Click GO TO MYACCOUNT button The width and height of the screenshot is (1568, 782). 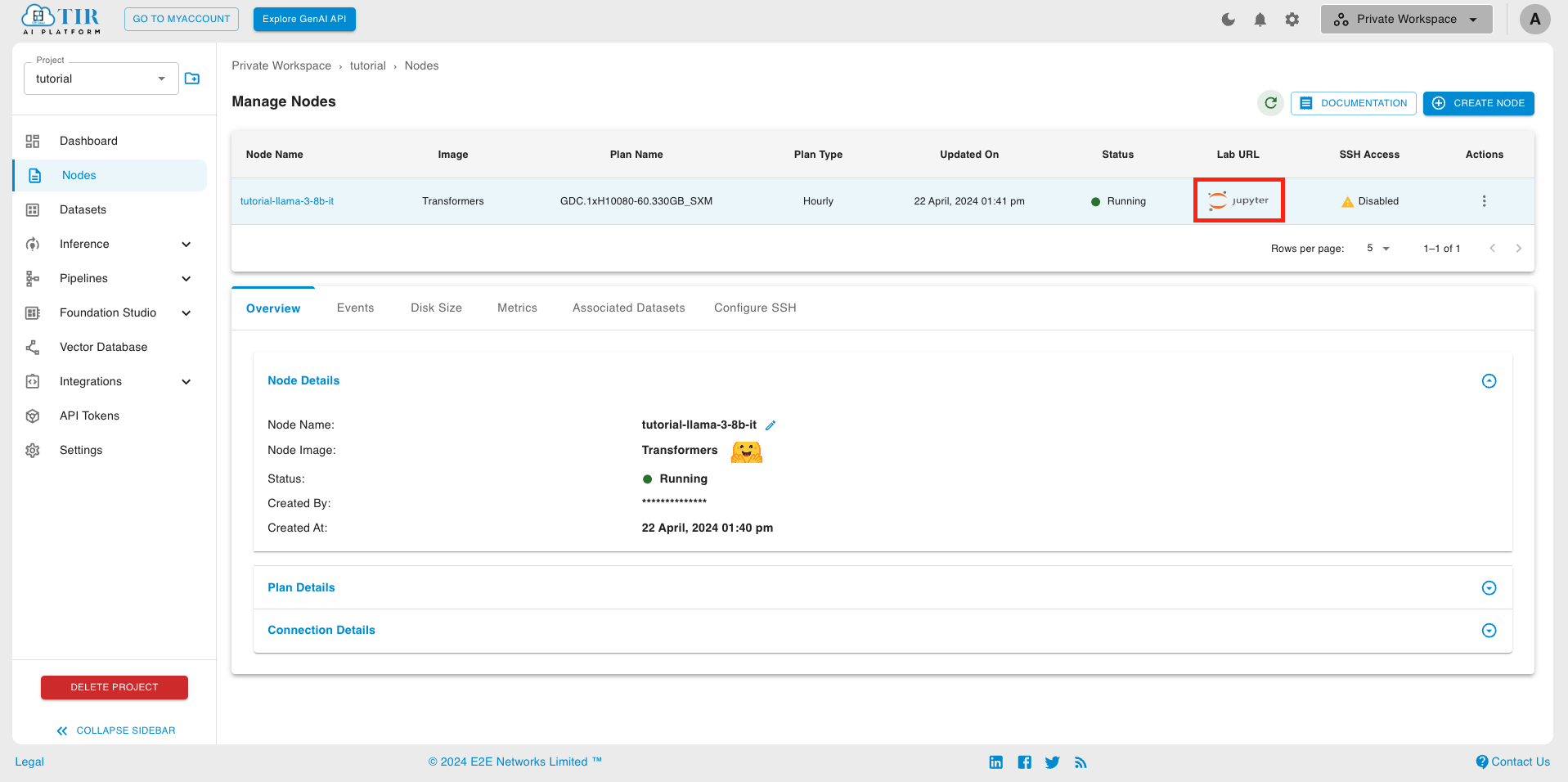coord(182,19)
